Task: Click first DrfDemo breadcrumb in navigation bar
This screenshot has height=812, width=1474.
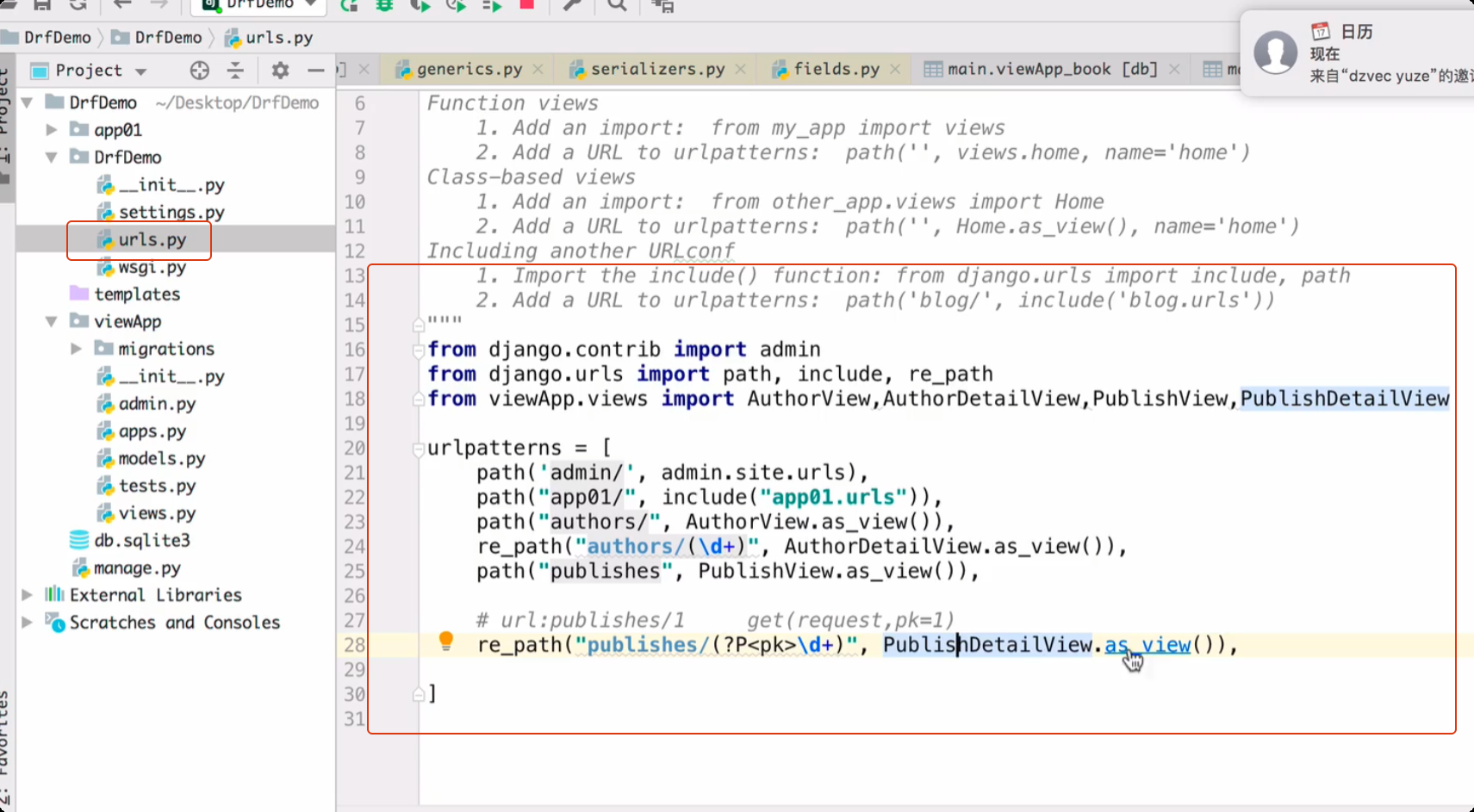Action: 47,37
